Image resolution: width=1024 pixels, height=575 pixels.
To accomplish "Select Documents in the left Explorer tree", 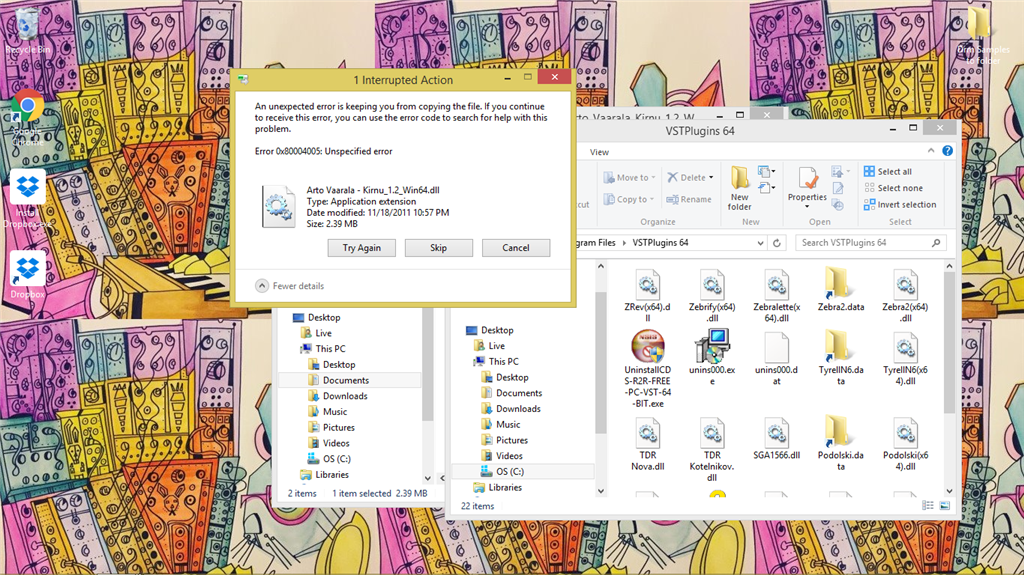I will pyautogui.click(x=338, y=380).
